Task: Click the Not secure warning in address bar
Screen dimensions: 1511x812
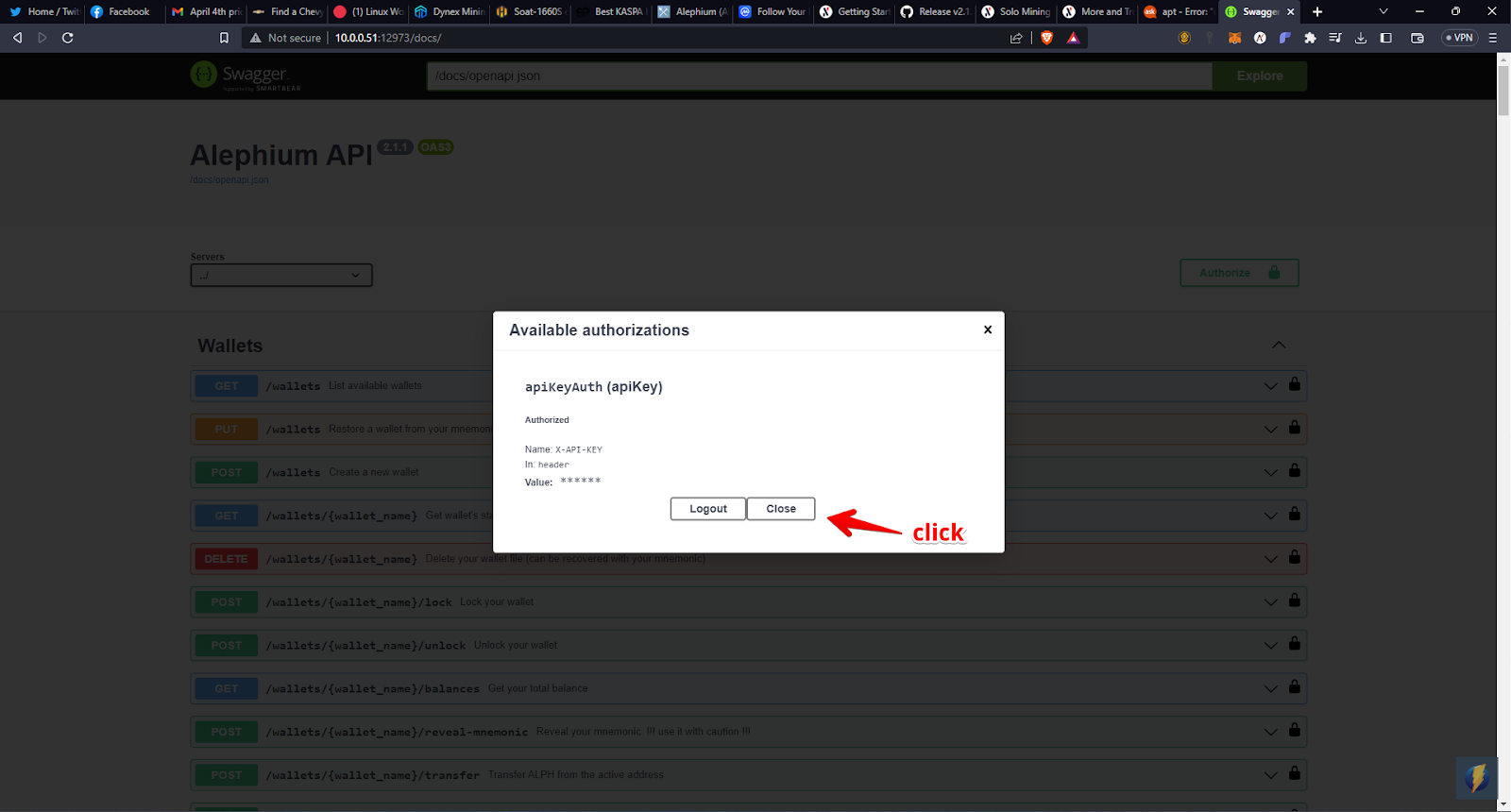Action: 285,38
